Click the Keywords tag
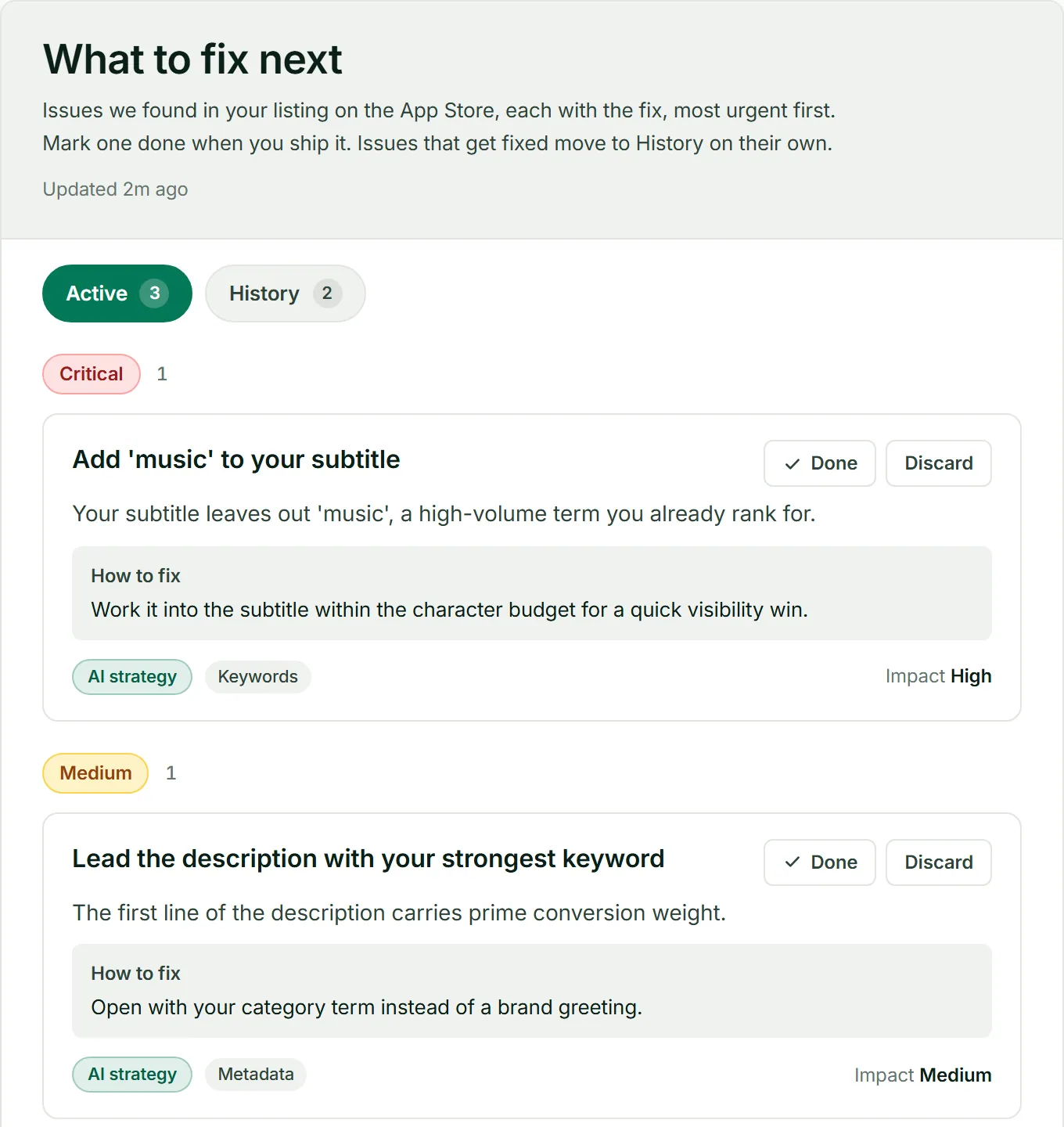This screenshot has height=1127, width=1064. pyautogui.click(x=257, y=677)
